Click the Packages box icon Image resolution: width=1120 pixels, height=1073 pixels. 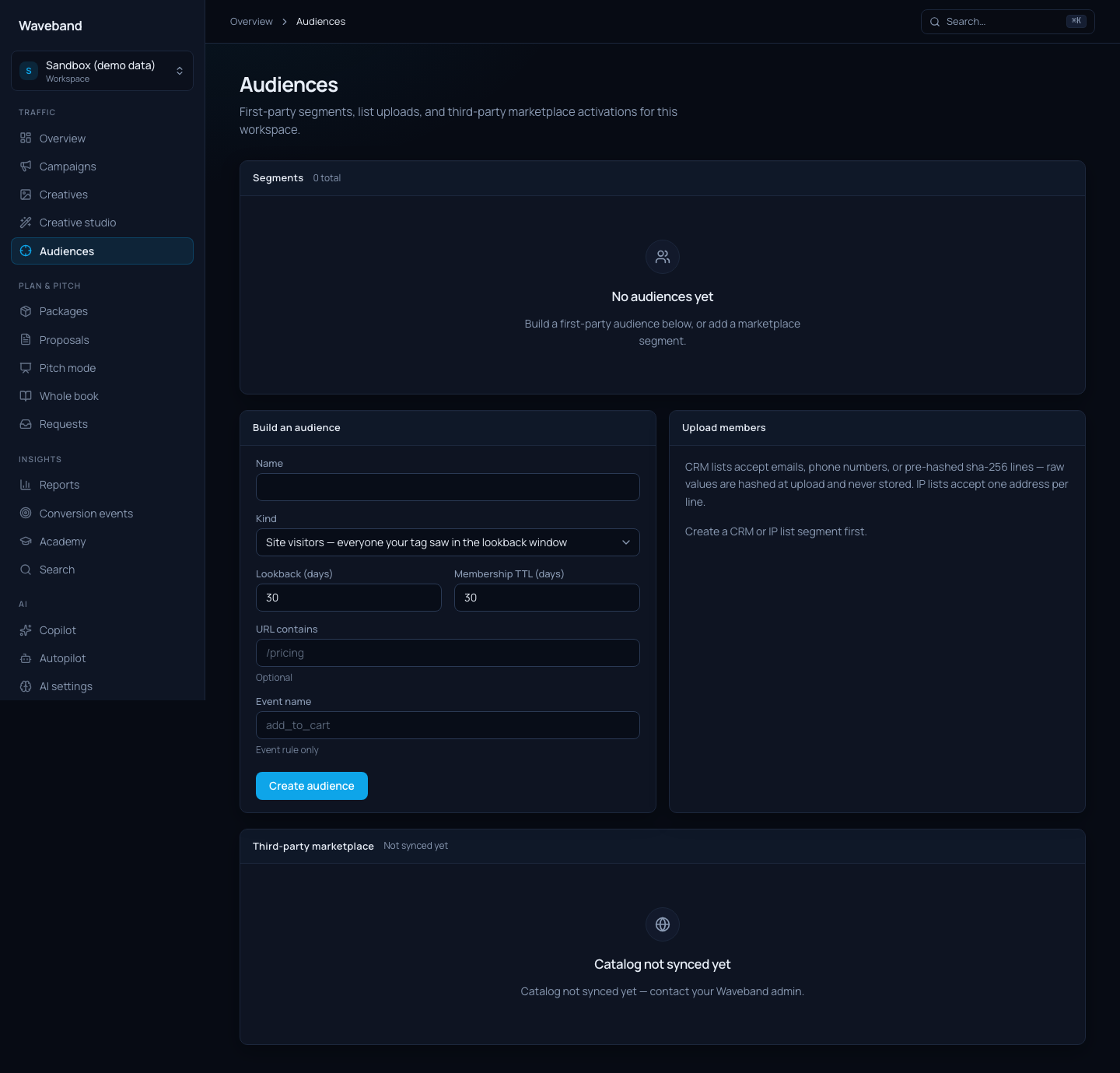26,311
